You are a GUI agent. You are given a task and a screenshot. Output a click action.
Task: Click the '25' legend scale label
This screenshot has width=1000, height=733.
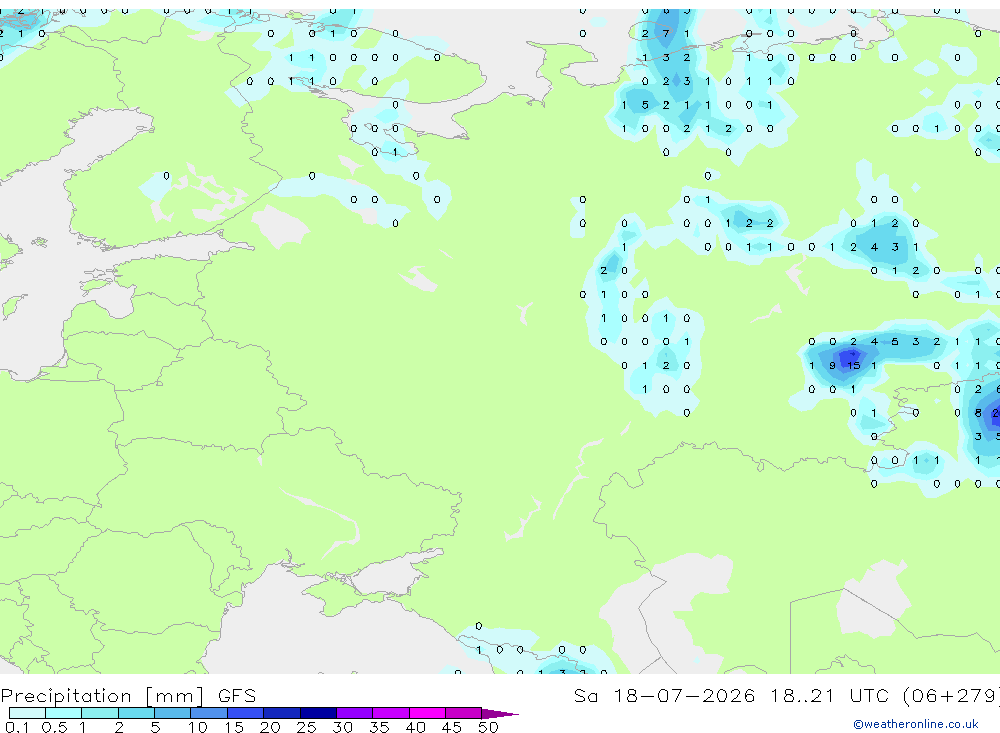click(306, 727)
